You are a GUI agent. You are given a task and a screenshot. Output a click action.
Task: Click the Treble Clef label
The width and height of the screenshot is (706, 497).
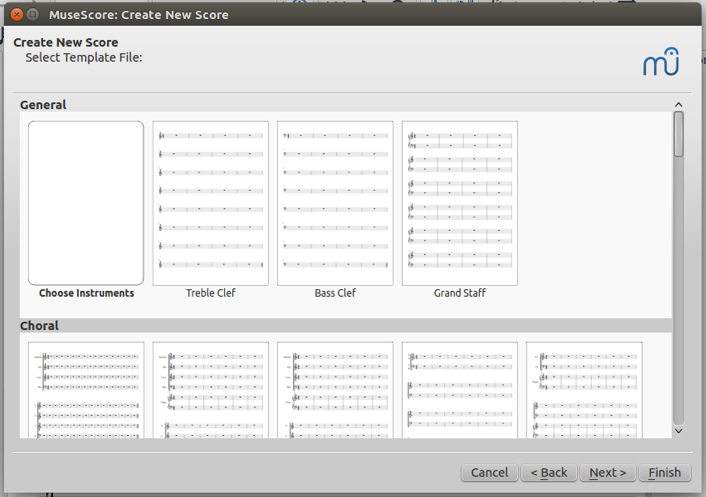[211, 293]
